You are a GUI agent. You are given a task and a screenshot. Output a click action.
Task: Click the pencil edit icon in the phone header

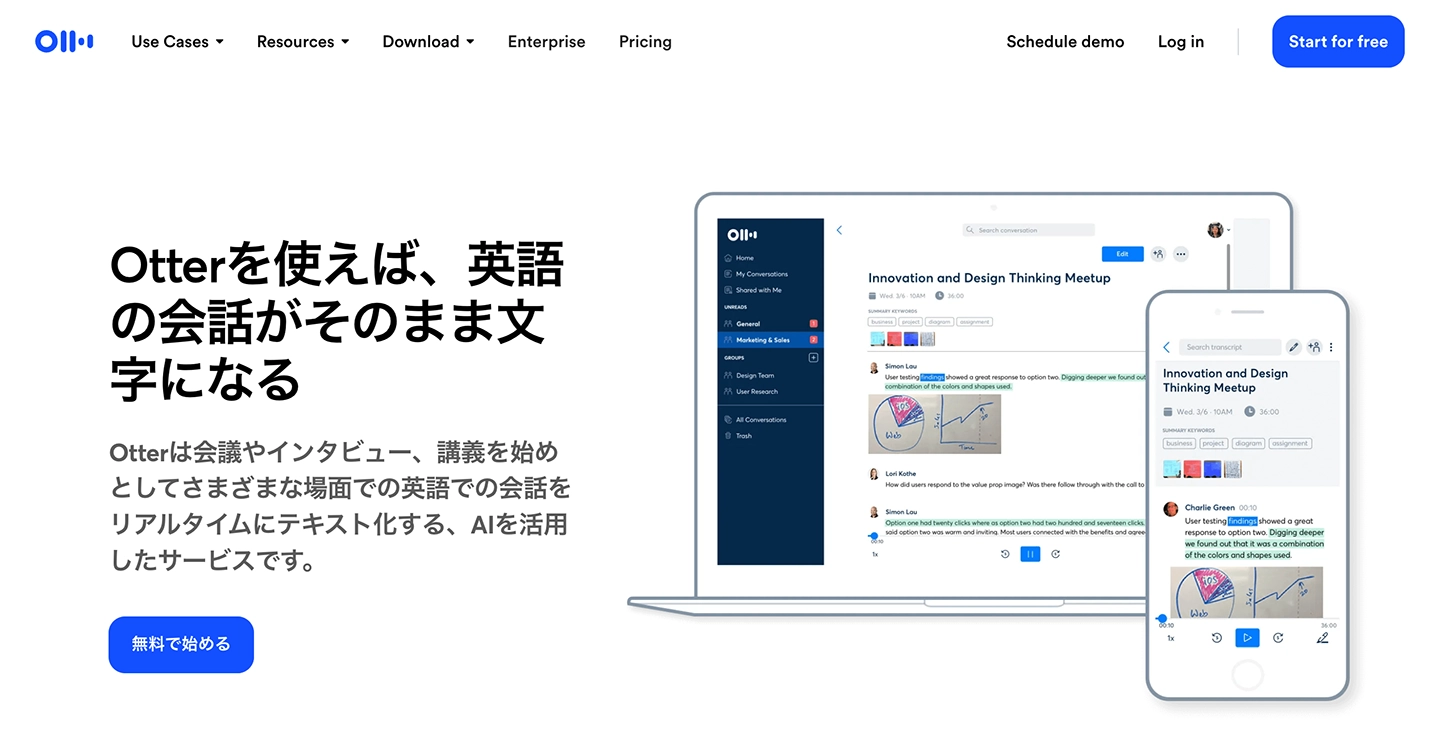[1293, 347]
